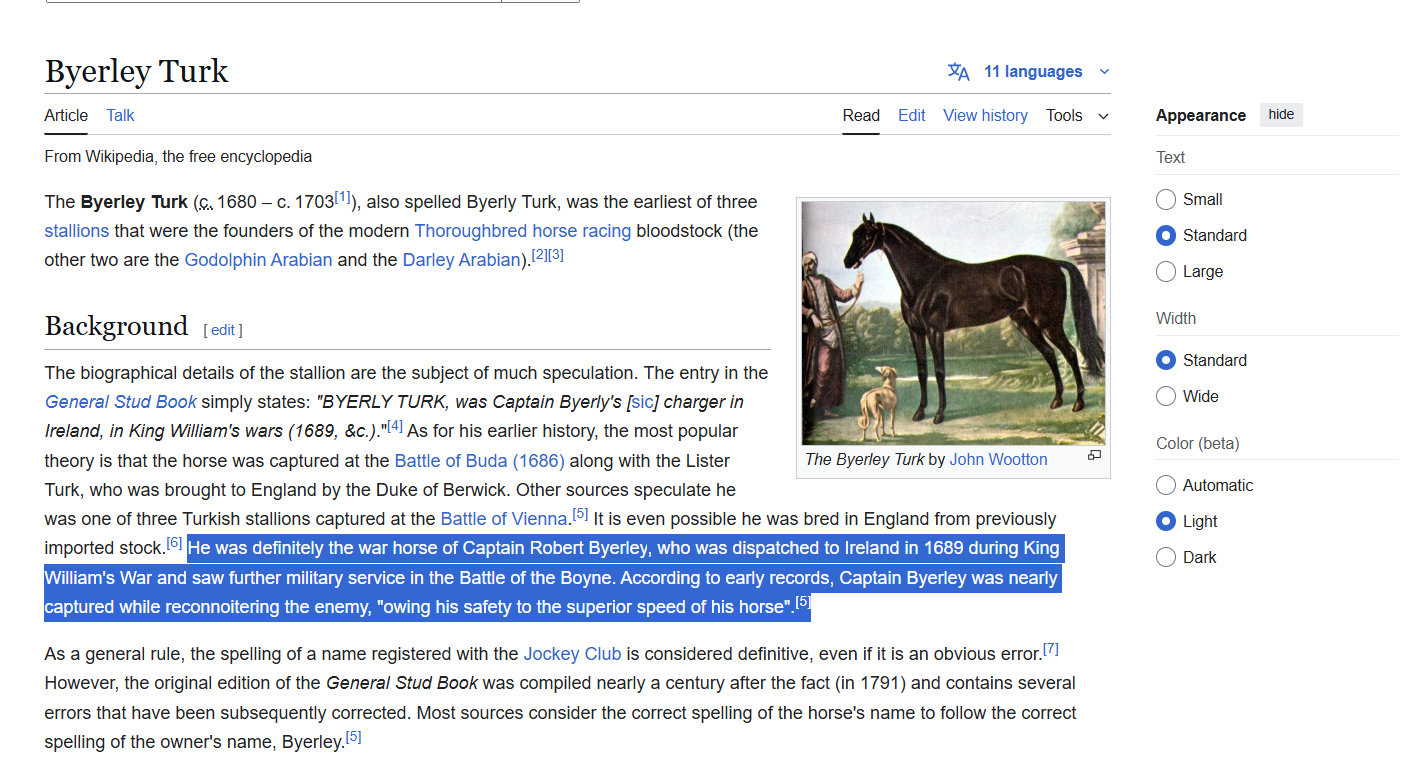Open the Jockey Club link

(572, 654)
